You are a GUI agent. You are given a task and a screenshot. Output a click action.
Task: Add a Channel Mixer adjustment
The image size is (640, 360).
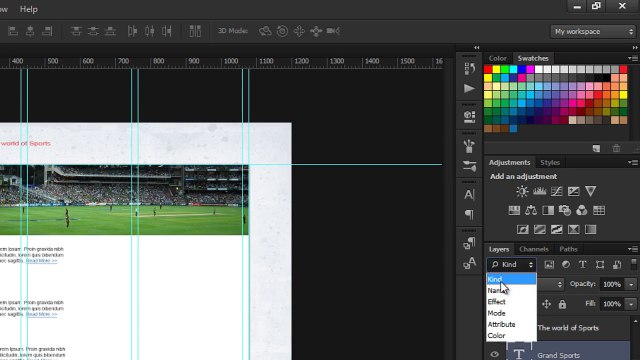[582, 211]
